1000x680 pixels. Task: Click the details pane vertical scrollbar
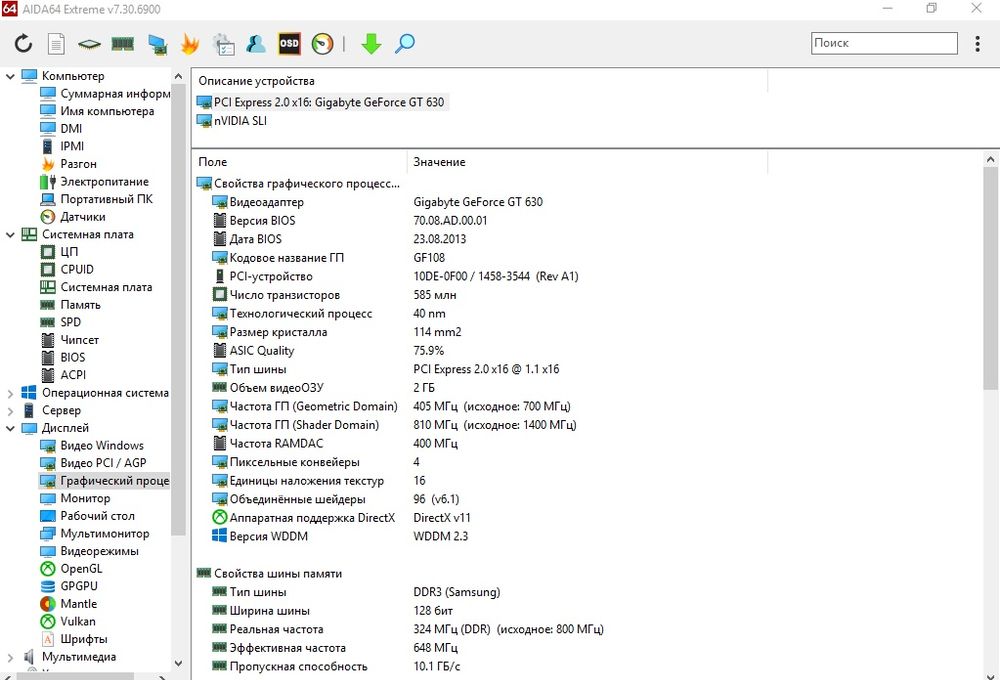(990, 278)
